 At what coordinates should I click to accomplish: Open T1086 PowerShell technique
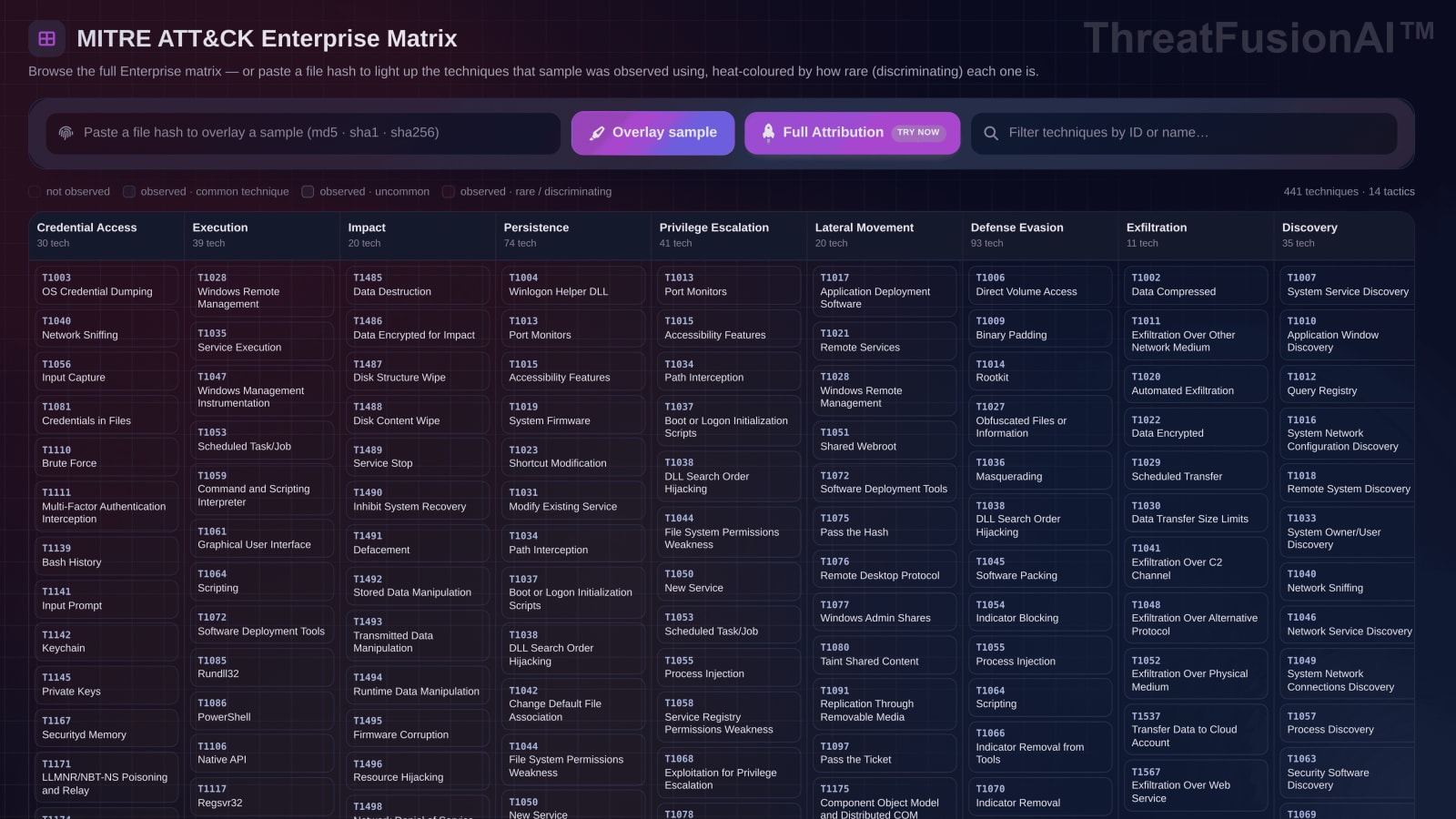(x=262, y=710)
